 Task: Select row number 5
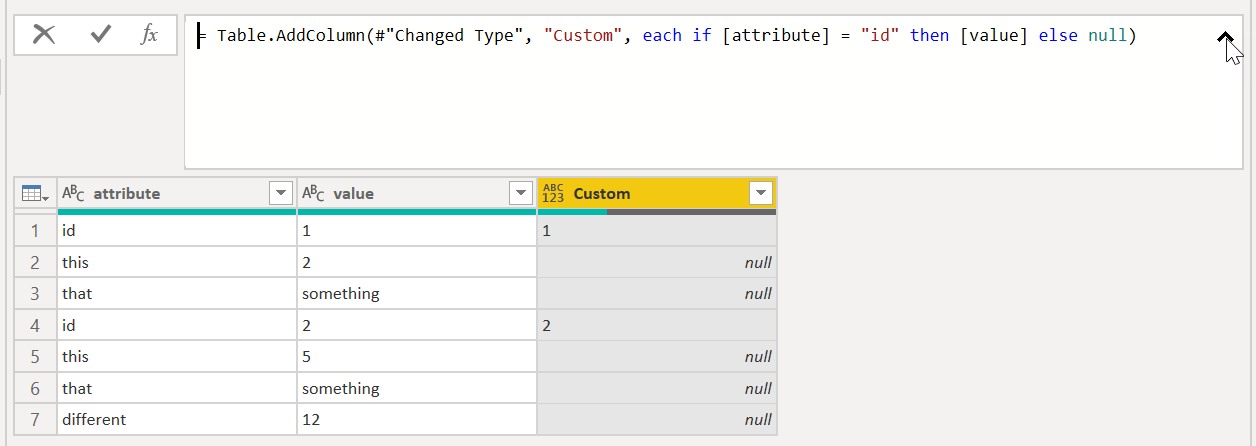[x=36, y=357]
